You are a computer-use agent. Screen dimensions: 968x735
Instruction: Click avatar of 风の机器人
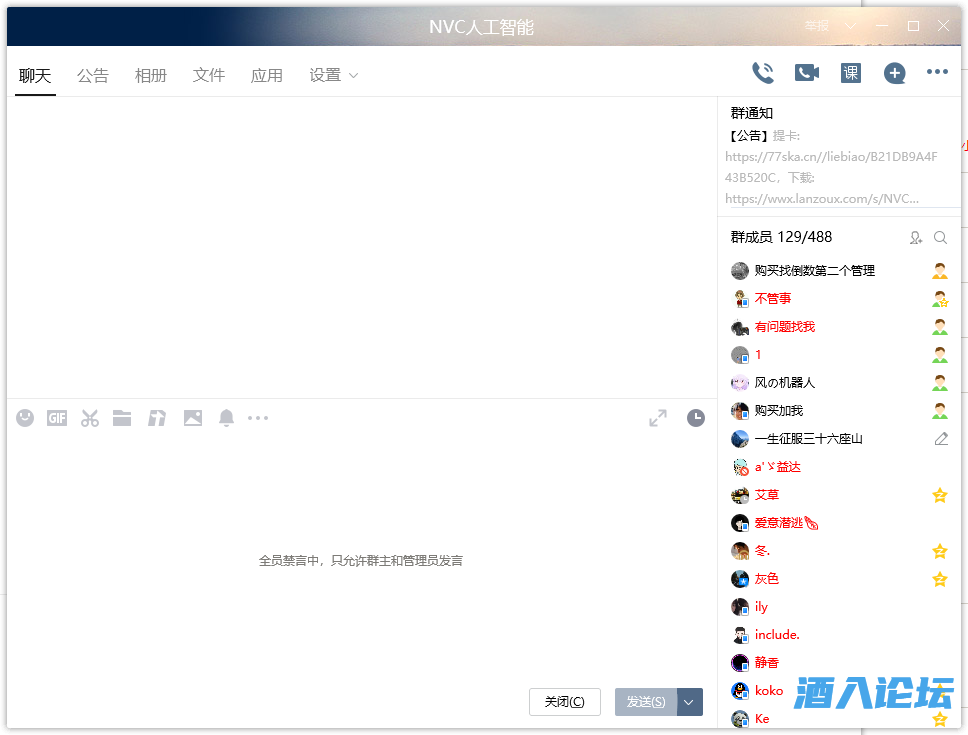(x=740, y=383)
